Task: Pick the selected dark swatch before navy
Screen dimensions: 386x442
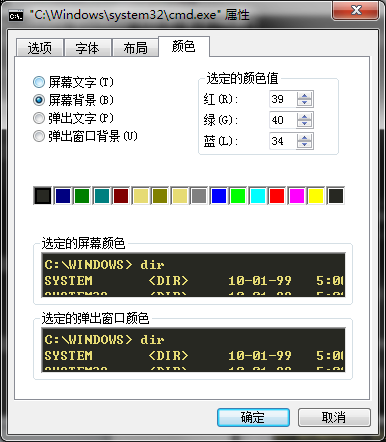Action: [x=43, y=196]
